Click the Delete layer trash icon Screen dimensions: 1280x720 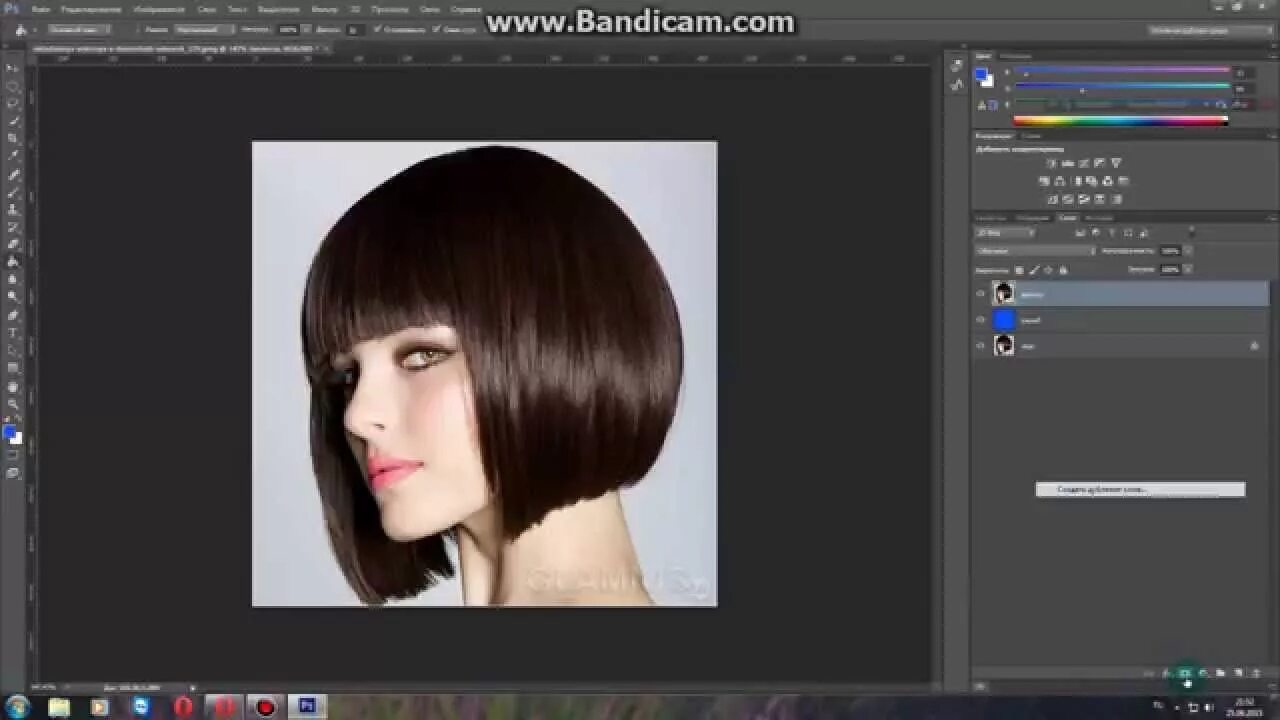[1257, 674]
